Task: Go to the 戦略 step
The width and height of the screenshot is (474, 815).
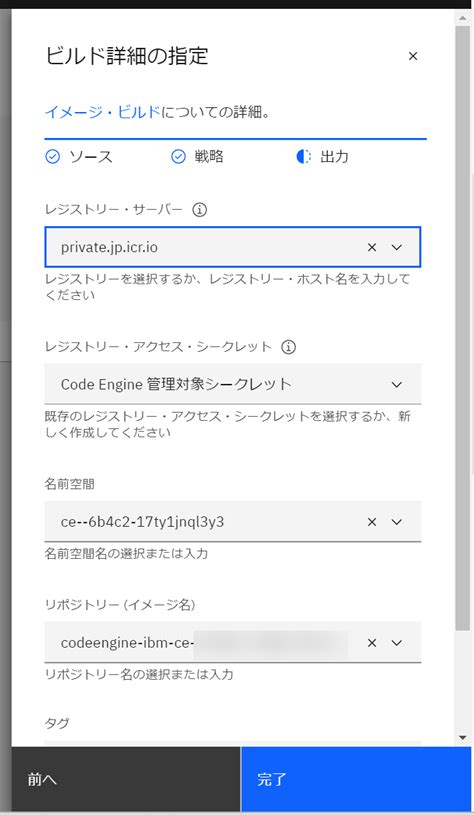Action: 209,156
